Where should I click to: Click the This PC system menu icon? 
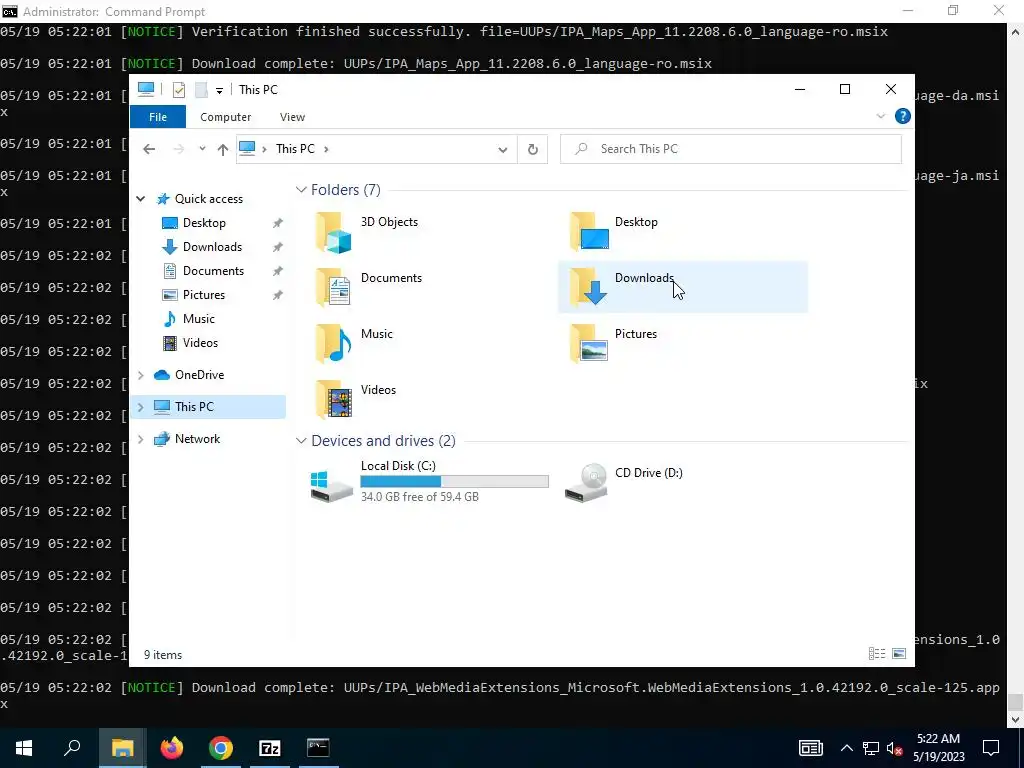(146, 89)
